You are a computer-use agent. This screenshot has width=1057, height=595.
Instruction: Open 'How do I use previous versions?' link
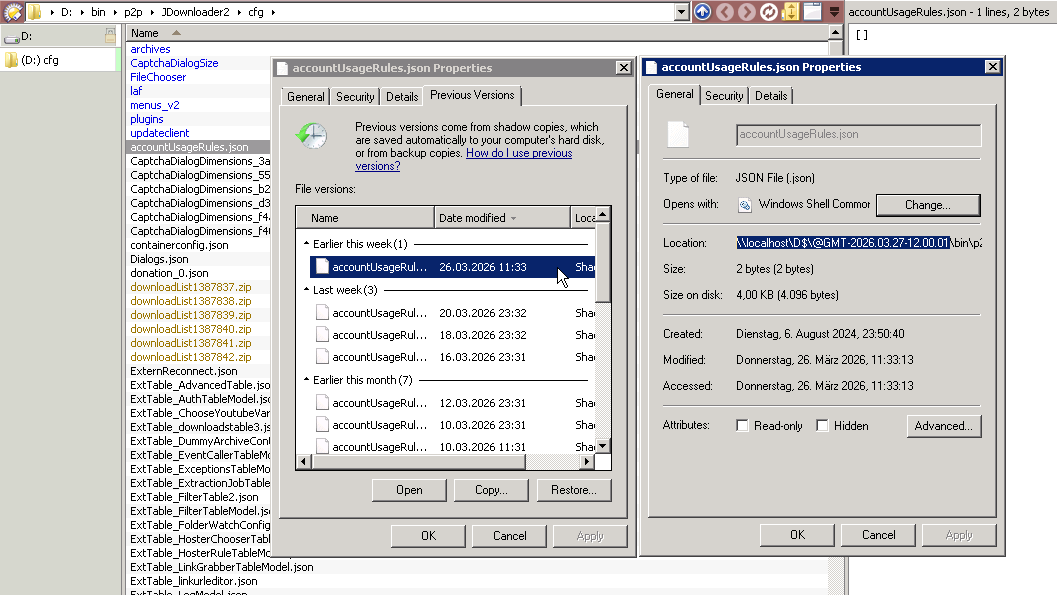[463, 160]
